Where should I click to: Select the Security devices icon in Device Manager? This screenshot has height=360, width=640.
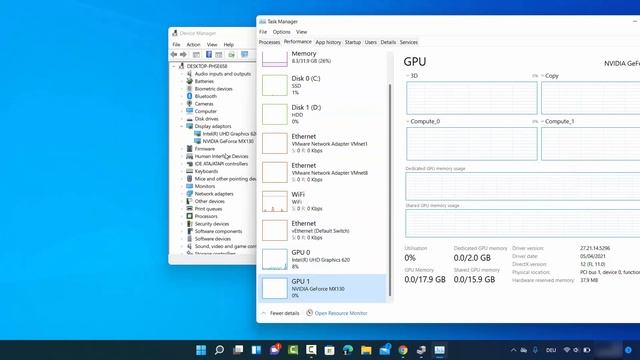pyautogui.click(x=189, y=224)
